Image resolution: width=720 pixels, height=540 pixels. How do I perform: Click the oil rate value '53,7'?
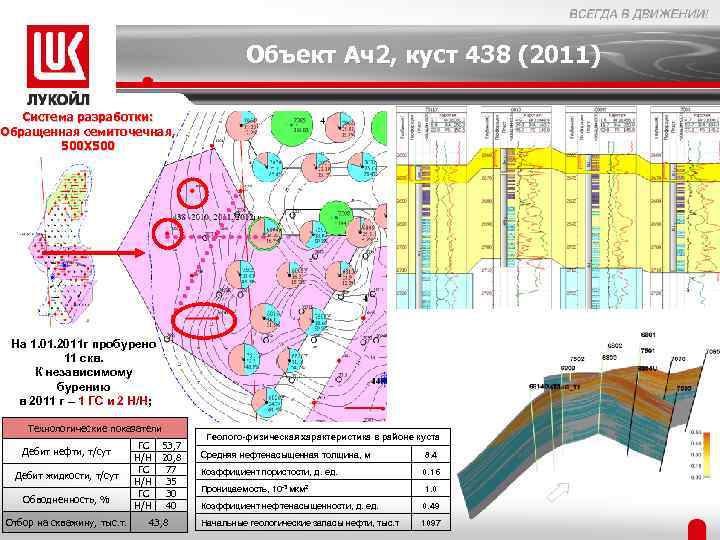[172, 445]
